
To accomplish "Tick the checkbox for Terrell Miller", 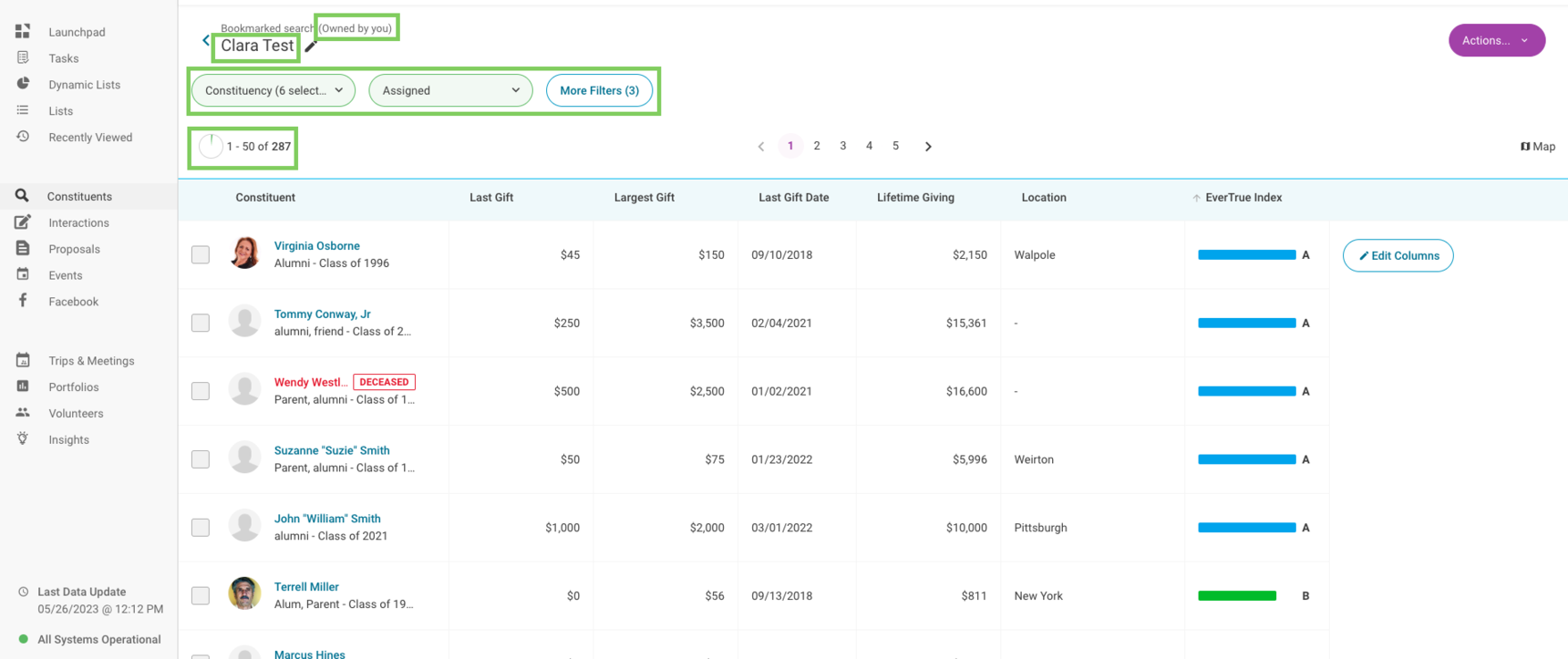I will coord(201,595).
